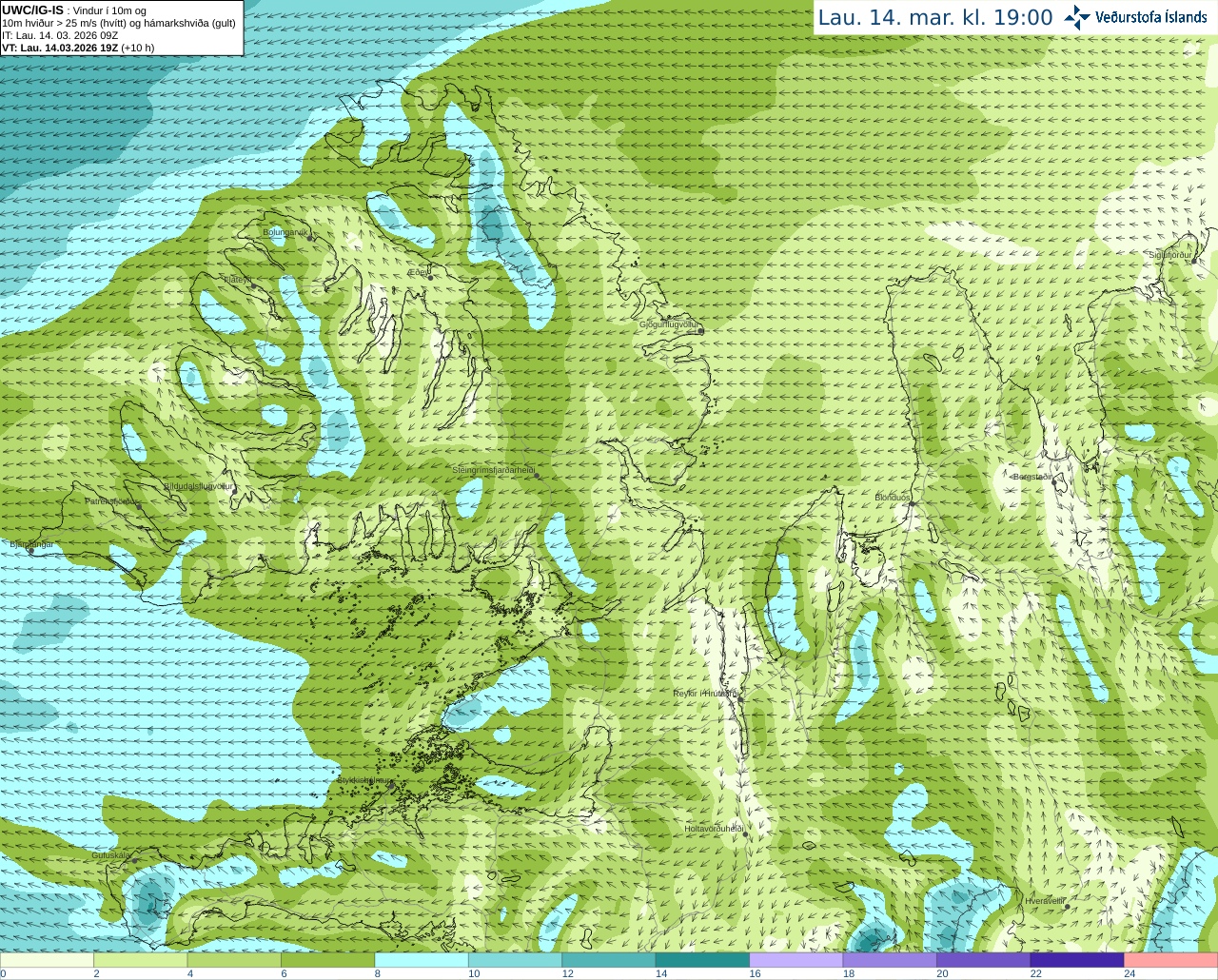Click the Gjögurflugvöllur station label
1218x980 pixels.
[669, 325]
